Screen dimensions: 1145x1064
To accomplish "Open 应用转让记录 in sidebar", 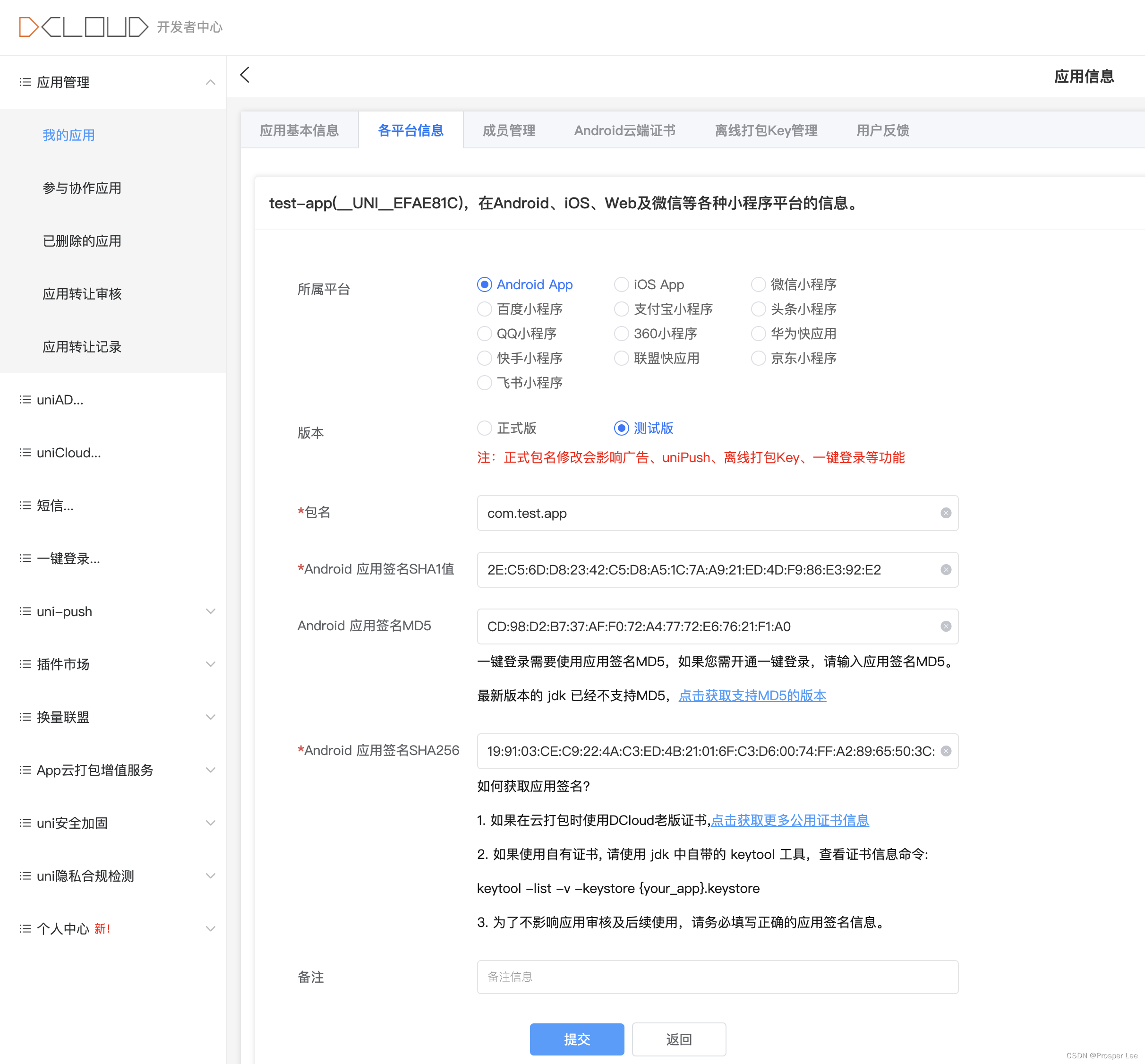I will pyautogui.click(x=82, y=347).
